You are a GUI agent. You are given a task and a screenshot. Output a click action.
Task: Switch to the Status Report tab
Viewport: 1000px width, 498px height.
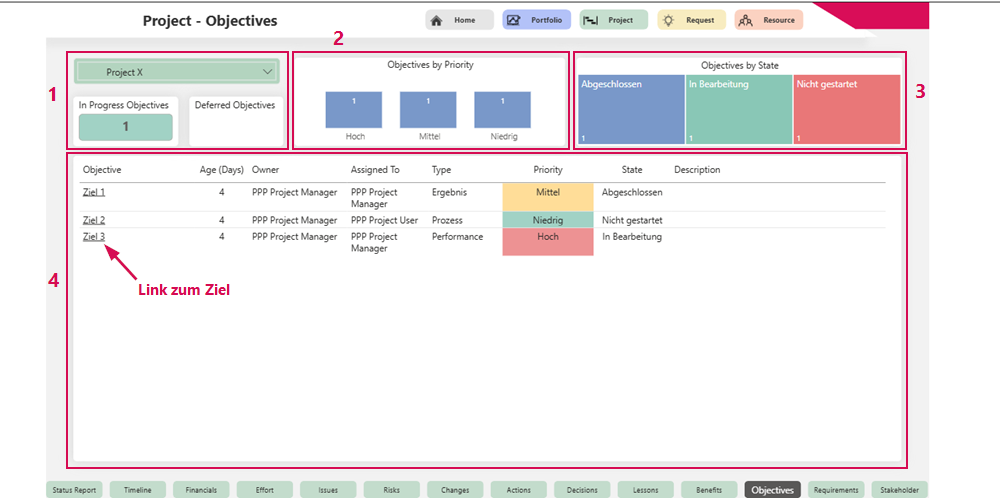tap(75, 490)
